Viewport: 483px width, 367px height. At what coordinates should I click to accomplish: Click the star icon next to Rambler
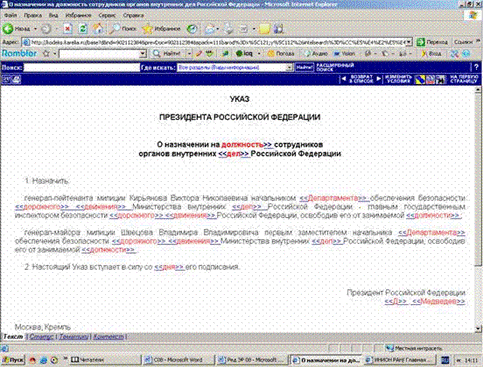(x=47, y=53)
